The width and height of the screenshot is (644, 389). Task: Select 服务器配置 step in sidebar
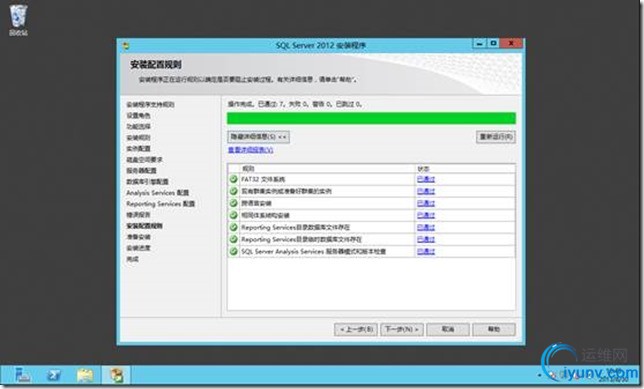tap(141, 170)
